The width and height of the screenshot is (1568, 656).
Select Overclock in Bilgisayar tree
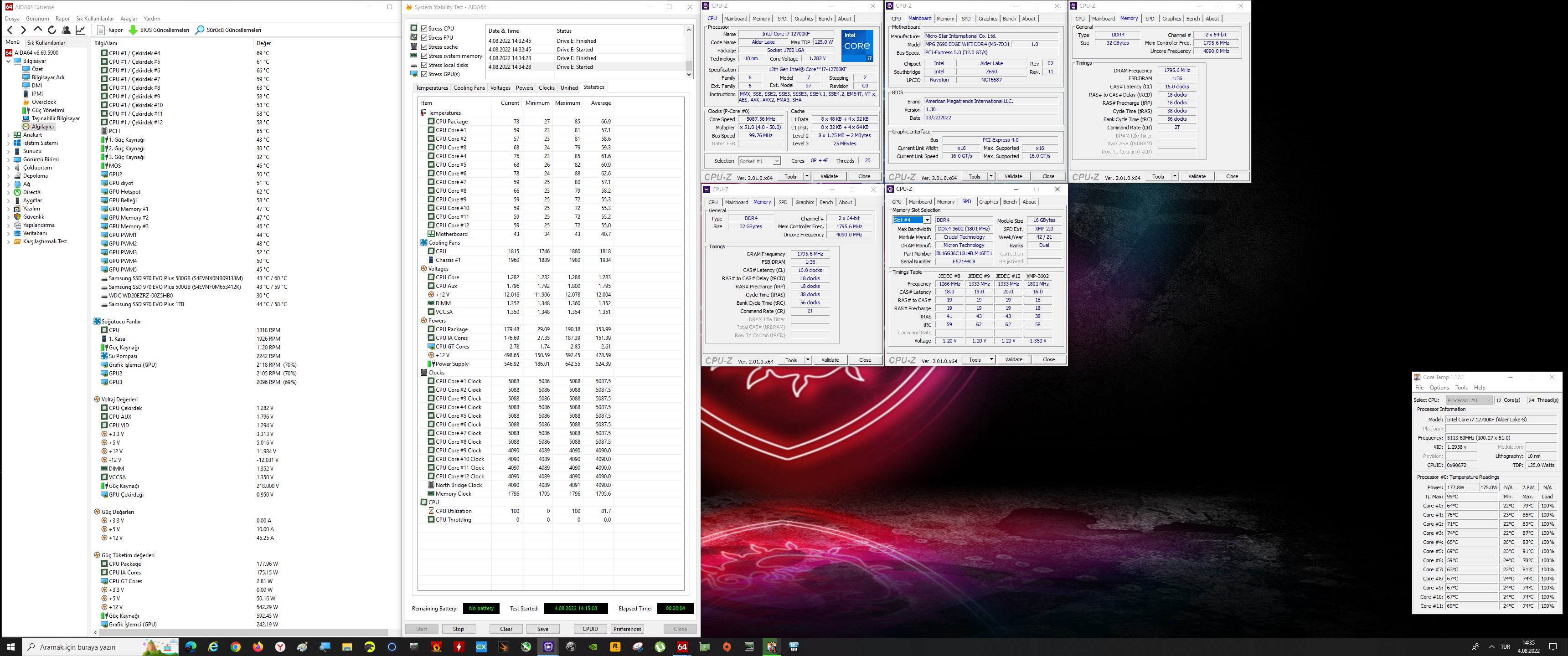pos(44,102)
